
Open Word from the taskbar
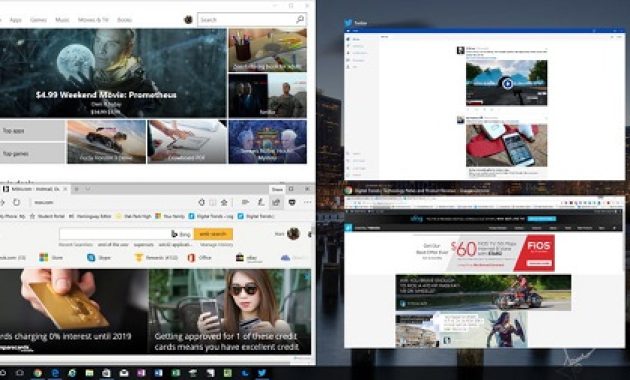[x=158, y=373]
